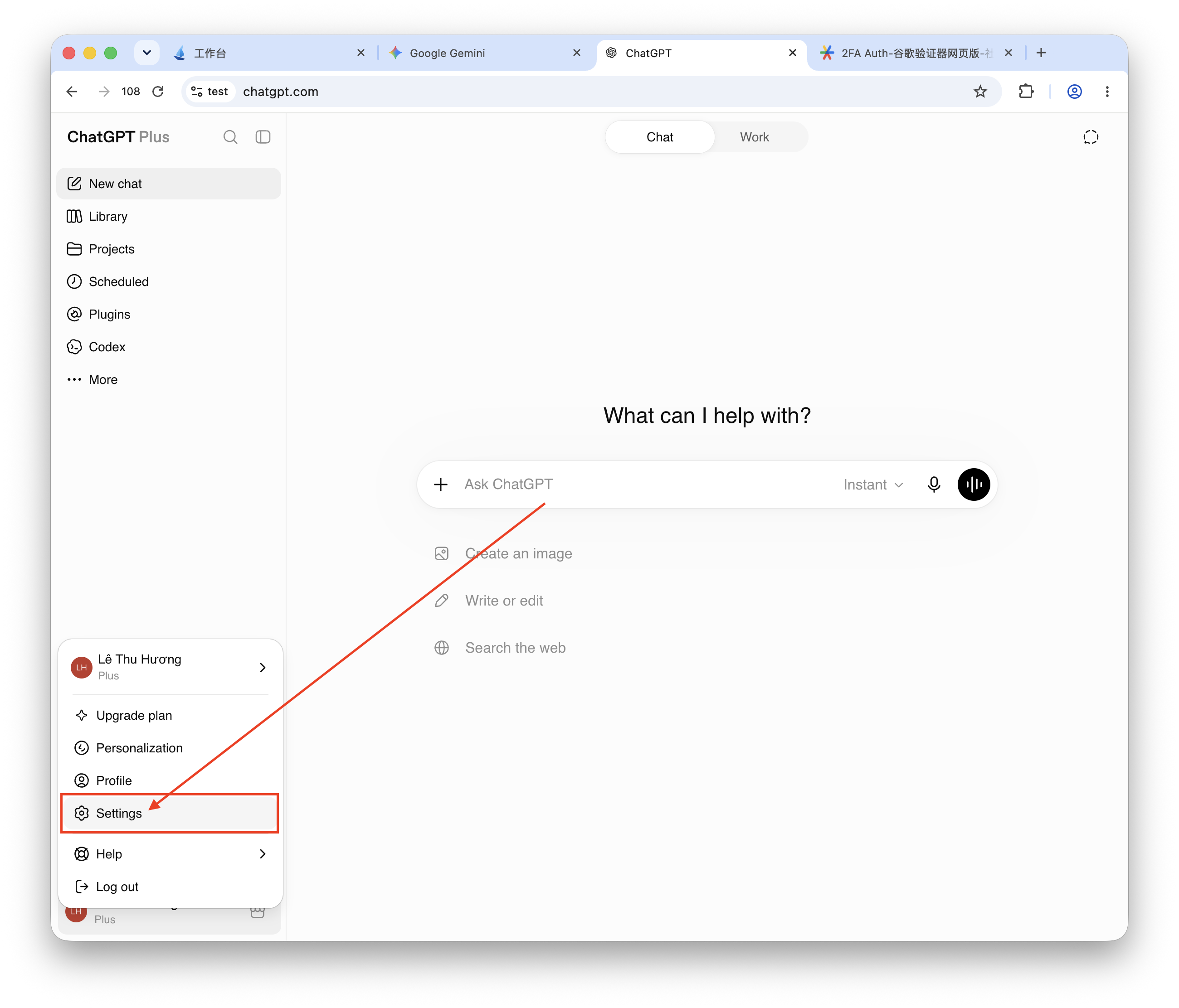Open the browser extensions puzzle icon

pyautogui.click(x=1026, y=92)
